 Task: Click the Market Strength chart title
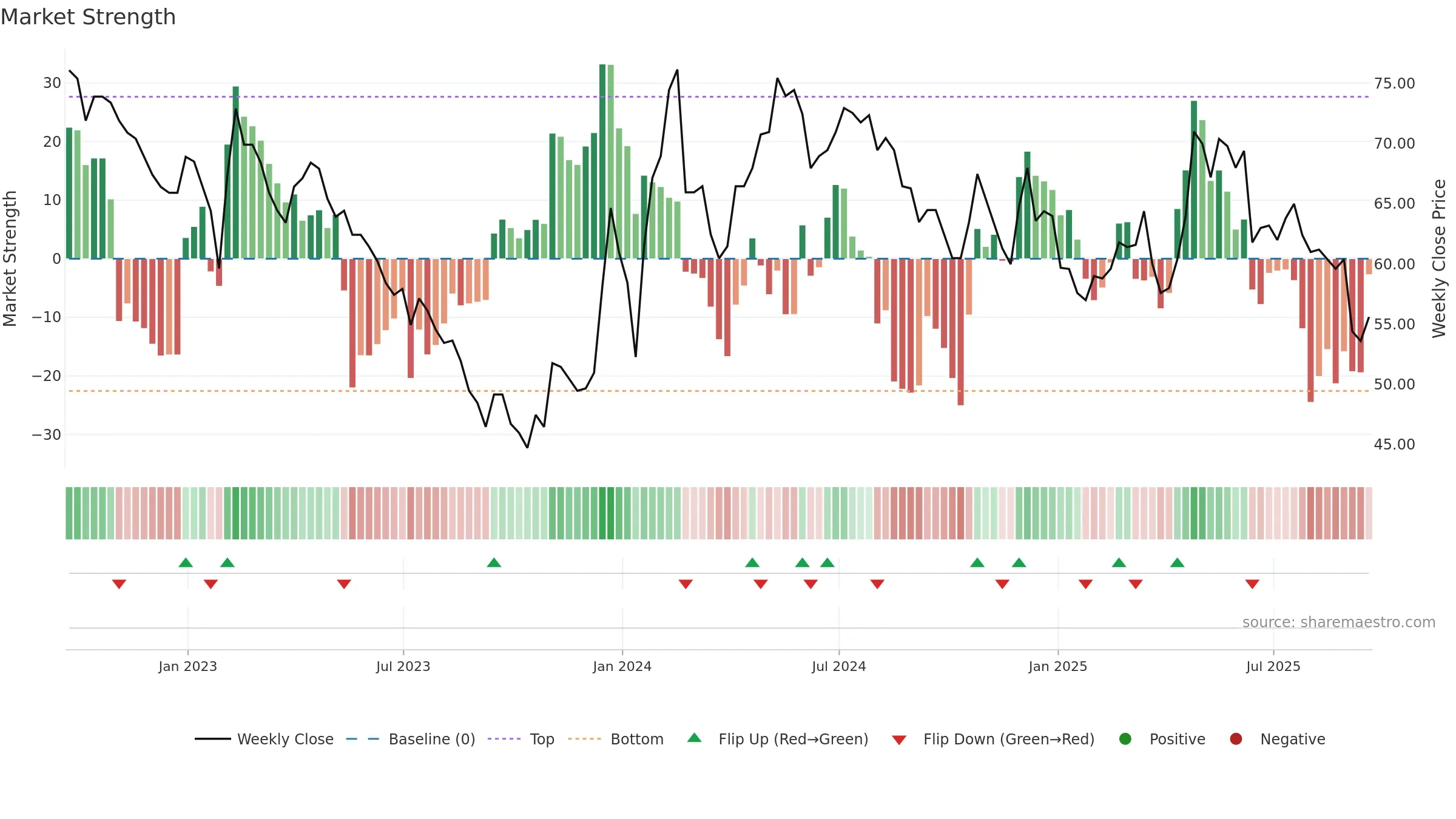pos(88,17)
